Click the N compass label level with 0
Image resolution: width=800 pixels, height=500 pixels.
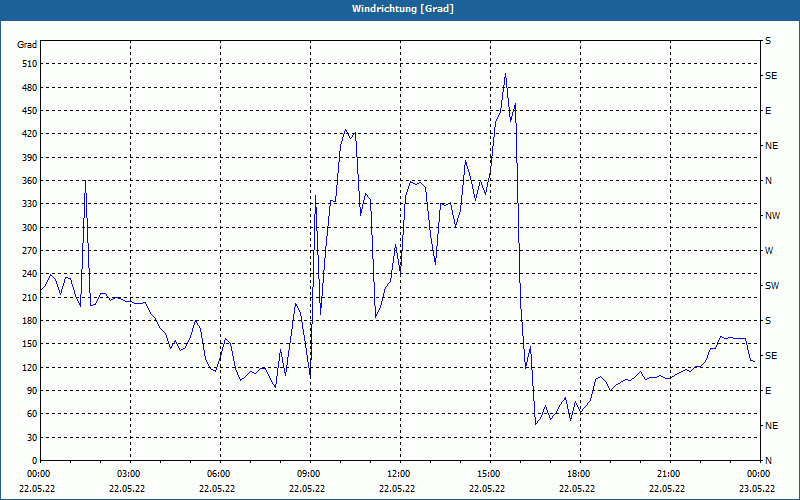[x=768, y=461]
